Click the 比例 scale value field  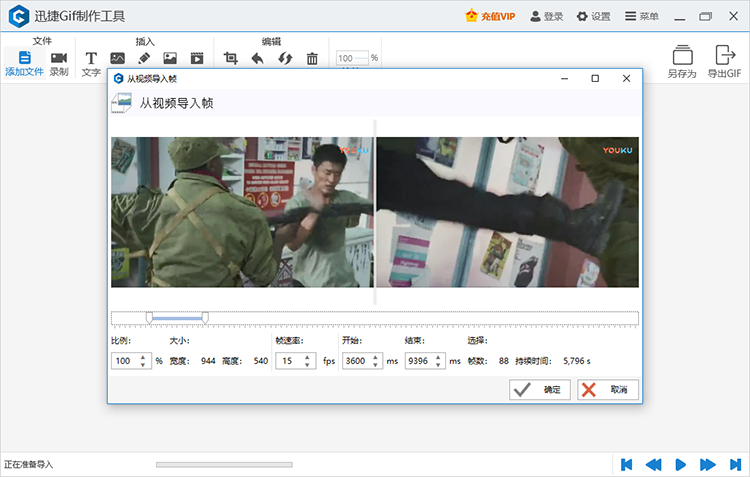point(125,361)
